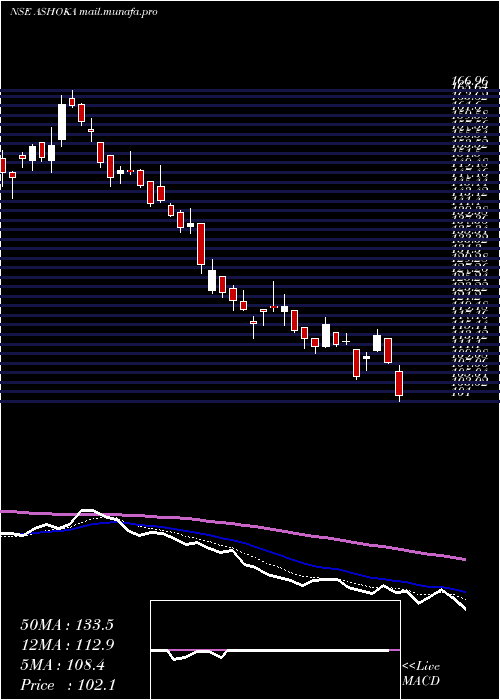Click the NSE ASHOKA mail.munafa.pro title text

click(83, 12)
